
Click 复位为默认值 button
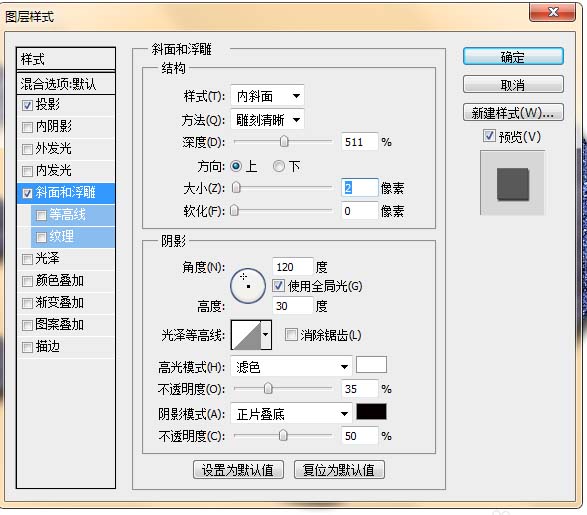pyautogui.click(x=339, y=470)
